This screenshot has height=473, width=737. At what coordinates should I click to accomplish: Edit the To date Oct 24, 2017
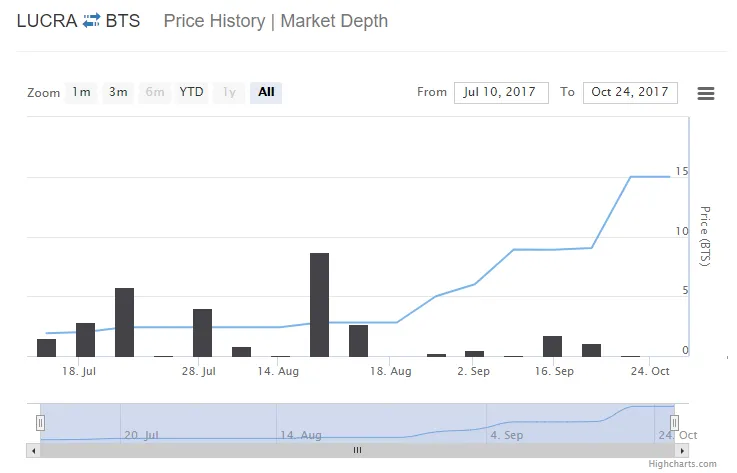(x=630, y=93)
